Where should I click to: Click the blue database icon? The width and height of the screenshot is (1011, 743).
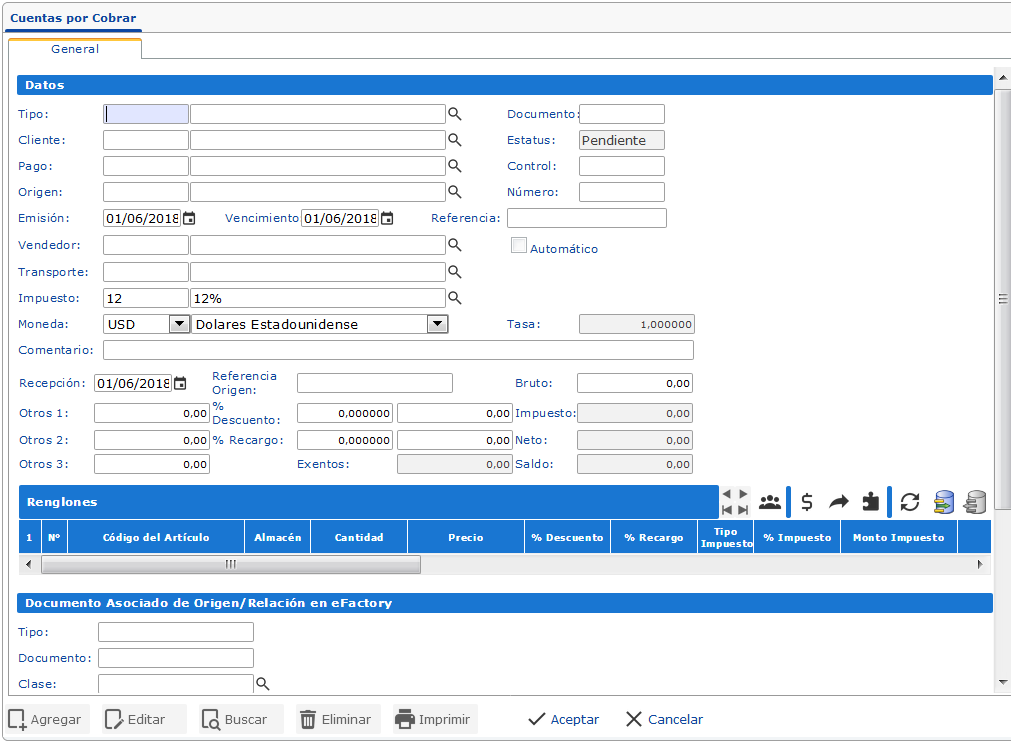point(942,502)
